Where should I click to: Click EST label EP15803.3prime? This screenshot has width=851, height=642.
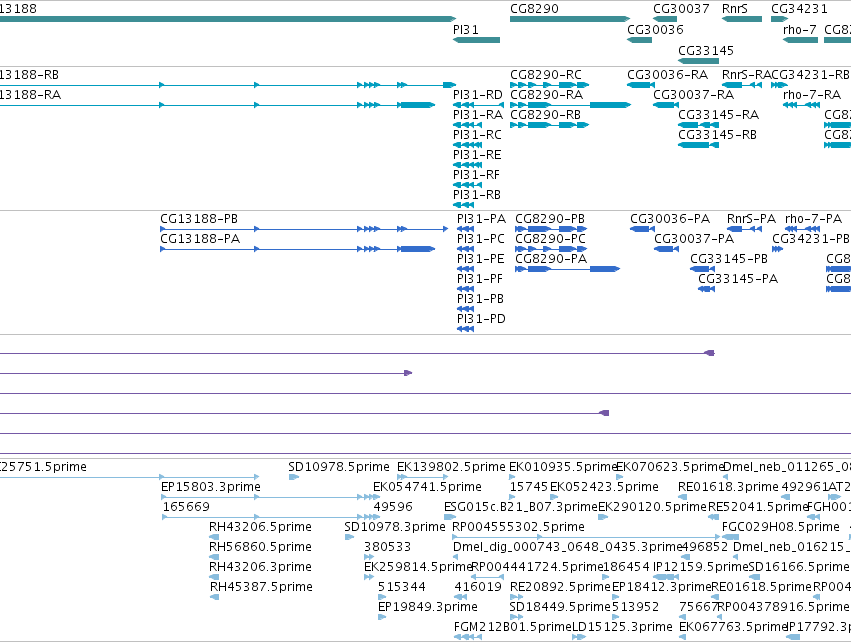211,487
